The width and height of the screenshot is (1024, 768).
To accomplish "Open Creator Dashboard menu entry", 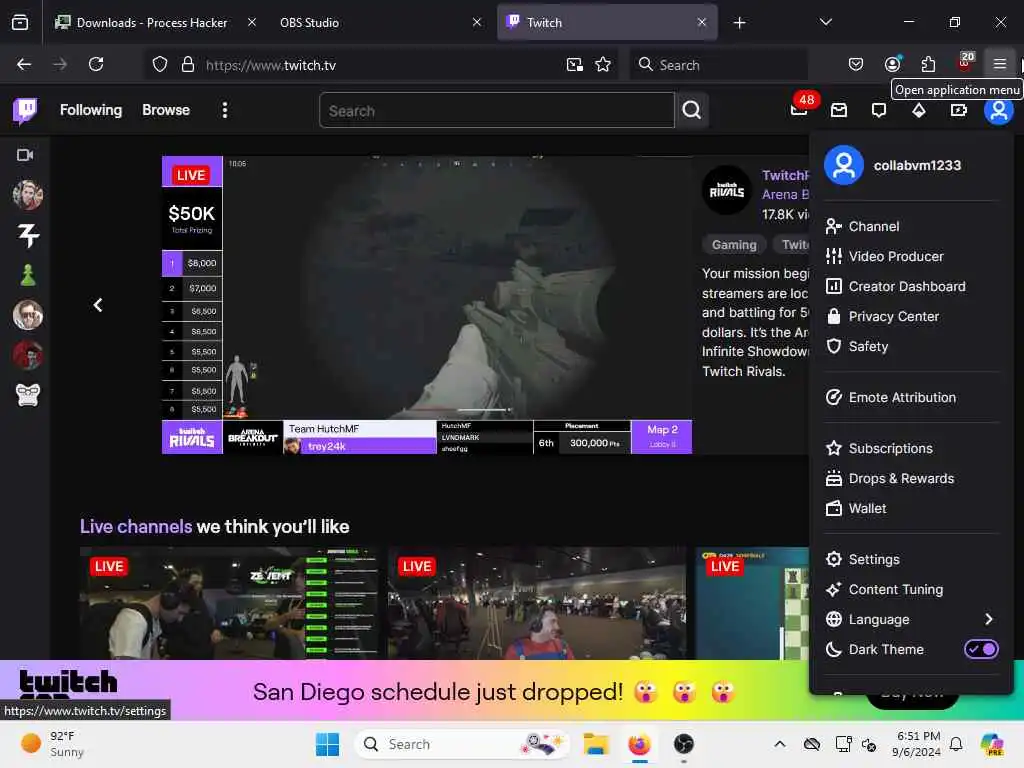I will (x=911, y=287).
